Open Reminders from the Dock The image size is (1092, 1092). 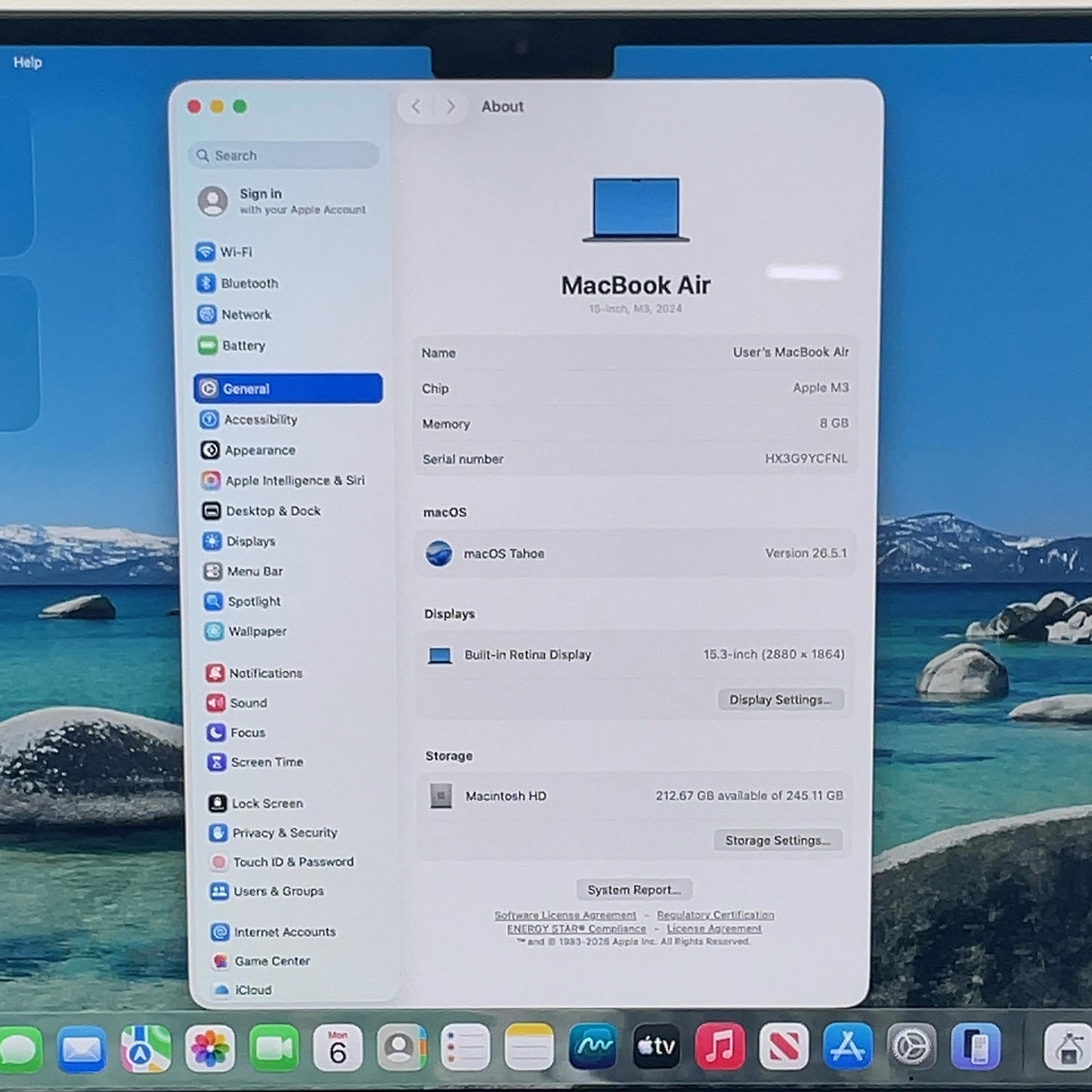(465, 1047)
